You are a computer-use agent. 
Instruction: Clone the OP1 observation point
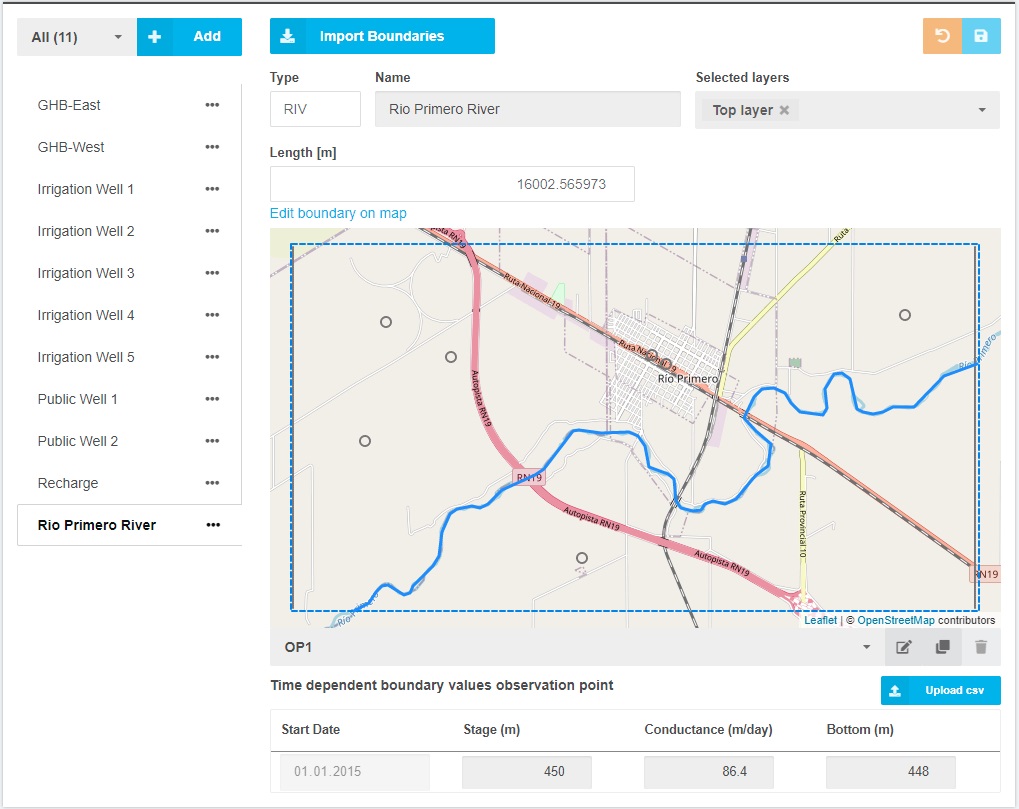tap(941, 647)
